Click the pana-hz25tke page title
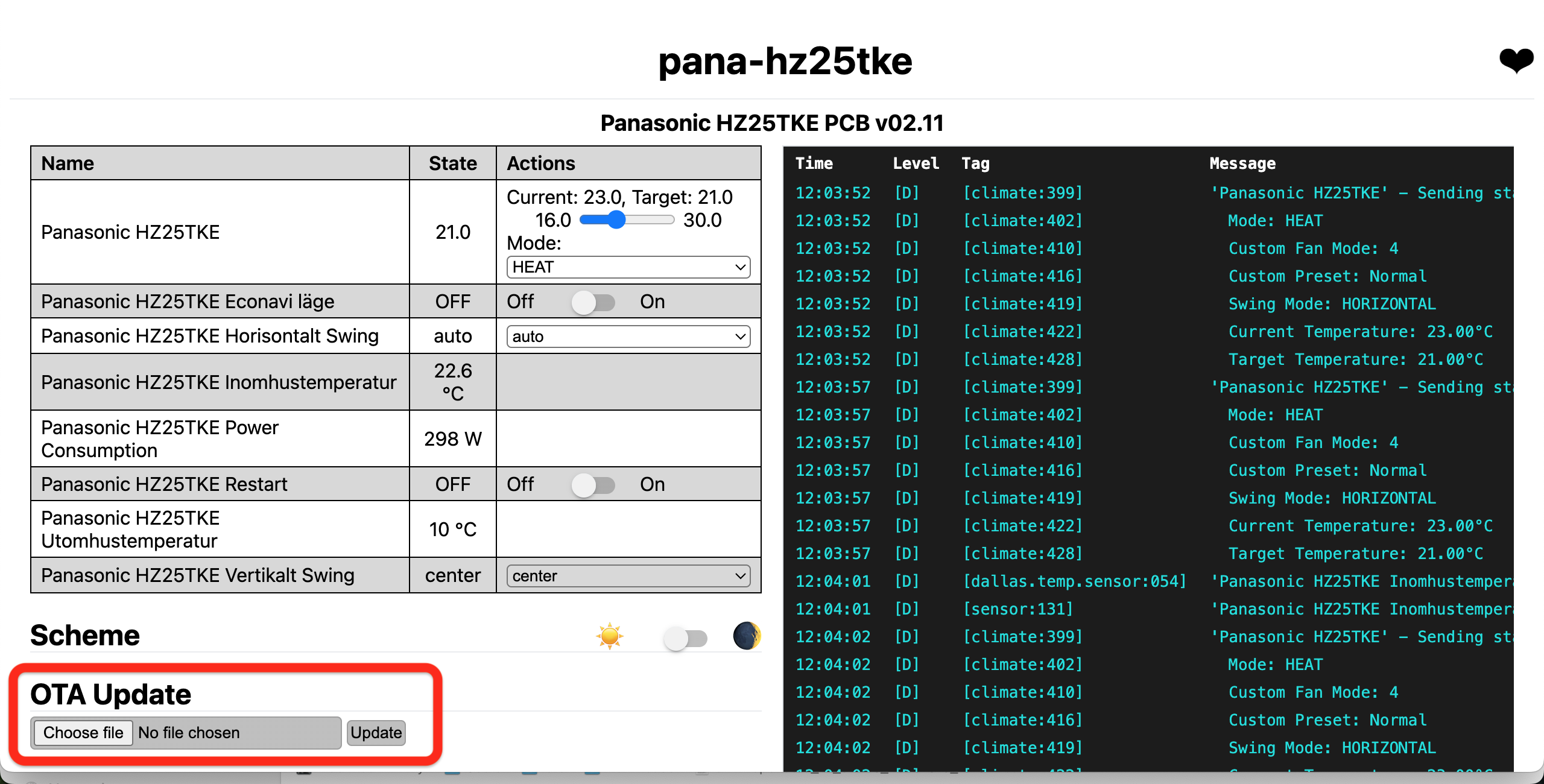1544x784 pixels. 785,61
